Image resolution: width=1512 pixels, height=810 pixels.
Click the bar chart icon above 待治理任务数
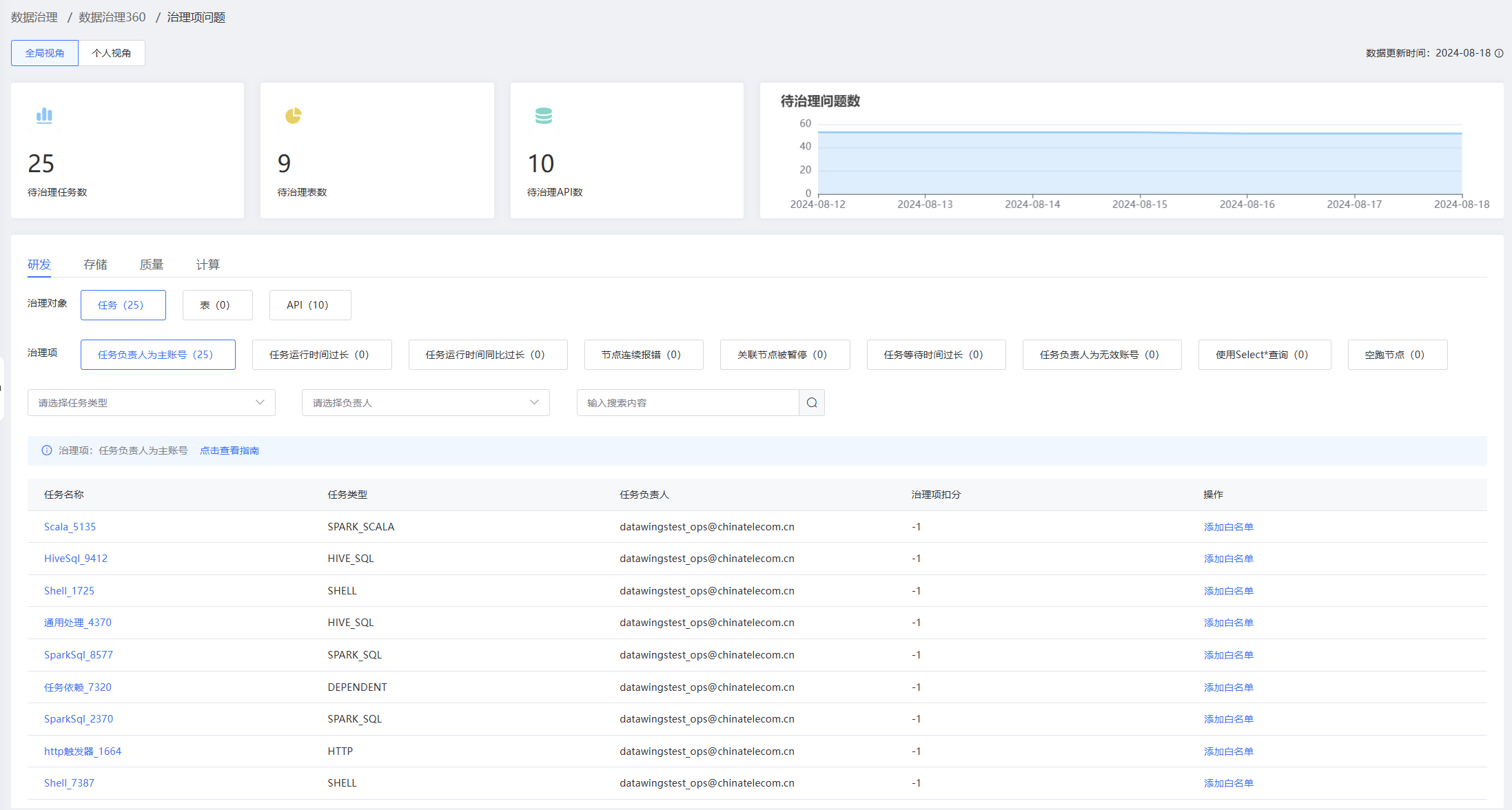(44, 116)
